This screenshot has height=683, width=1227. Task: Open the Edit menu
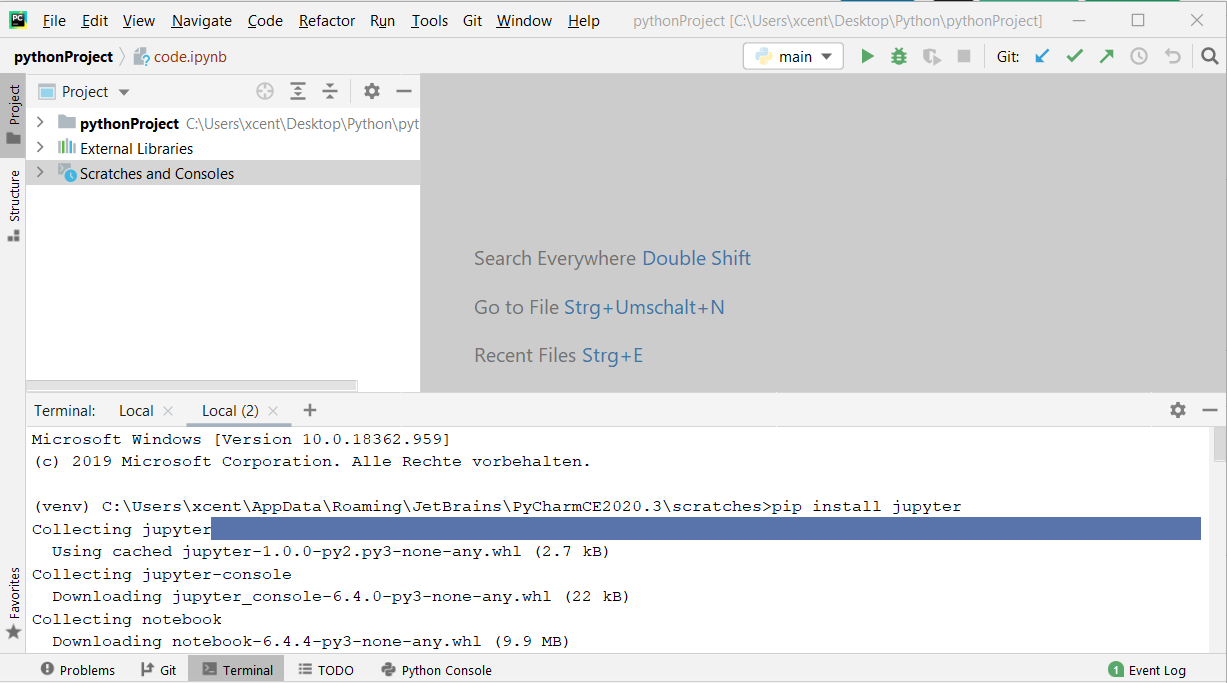click(95, 21)
